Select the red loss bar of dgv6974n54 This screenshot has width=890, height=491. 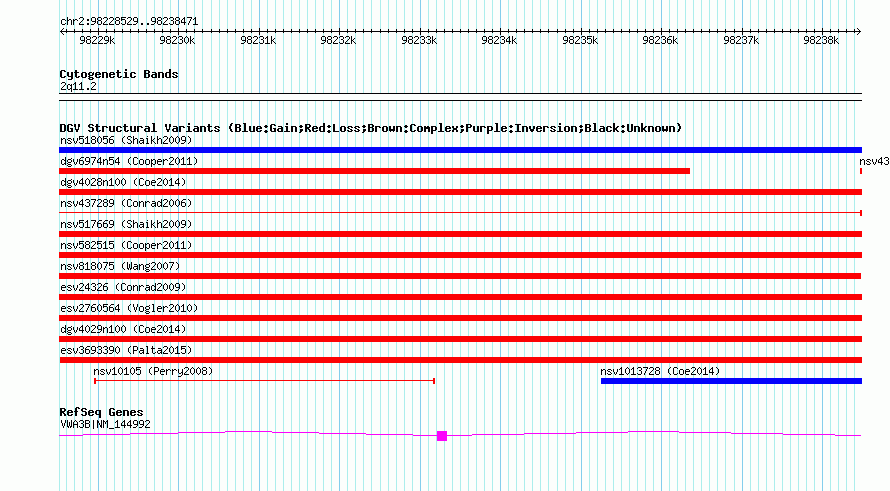375,171
